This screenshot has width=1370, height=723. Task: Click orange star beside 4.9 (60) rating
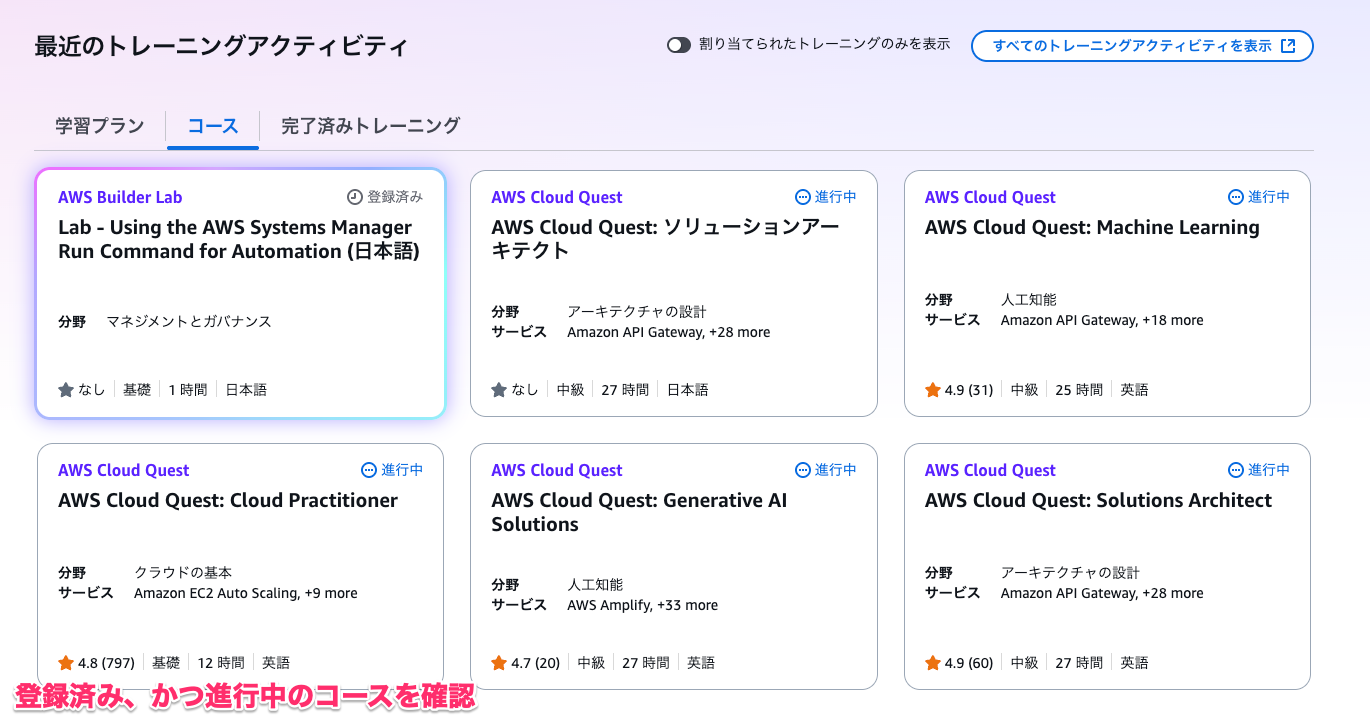(x=933, y=663)
